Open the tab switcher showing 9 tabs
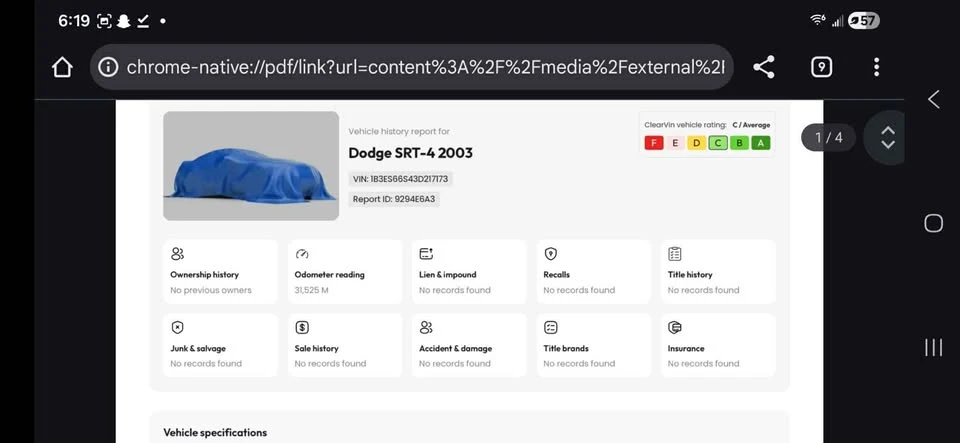This screenshot has width=960, height=443. coord(821,67)
